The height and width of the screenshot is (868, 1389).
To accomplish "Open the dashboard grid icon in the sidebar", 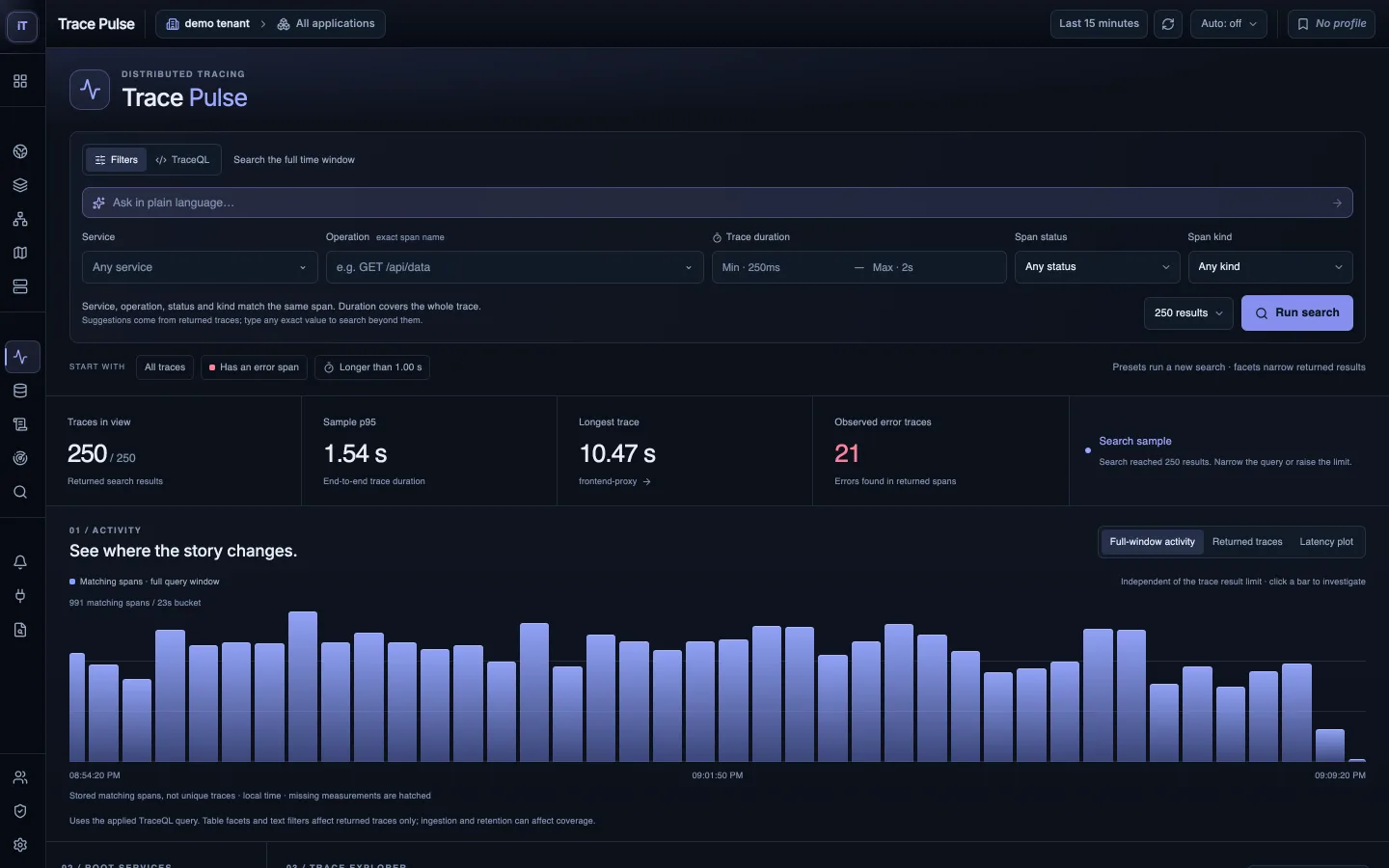I will pos(20,81).
